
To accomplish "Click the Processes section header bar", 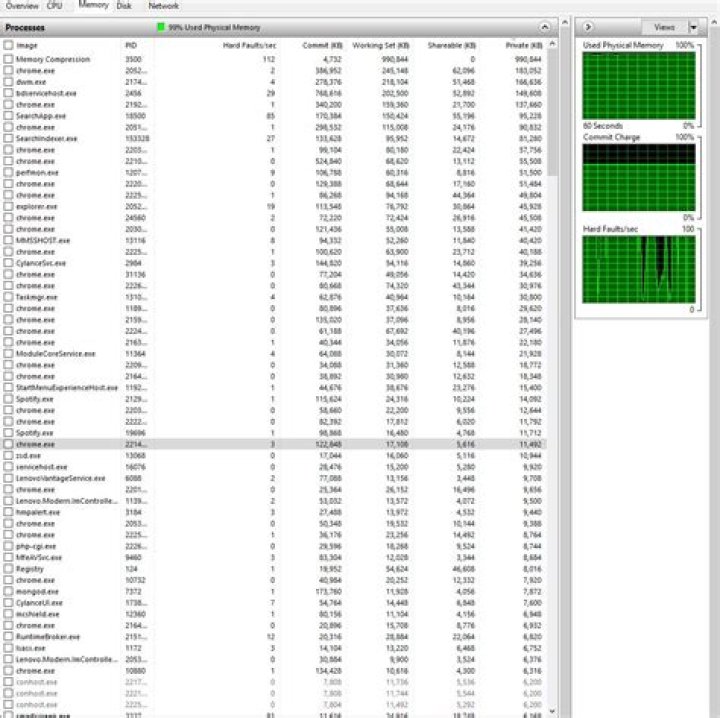I will 279,27.
